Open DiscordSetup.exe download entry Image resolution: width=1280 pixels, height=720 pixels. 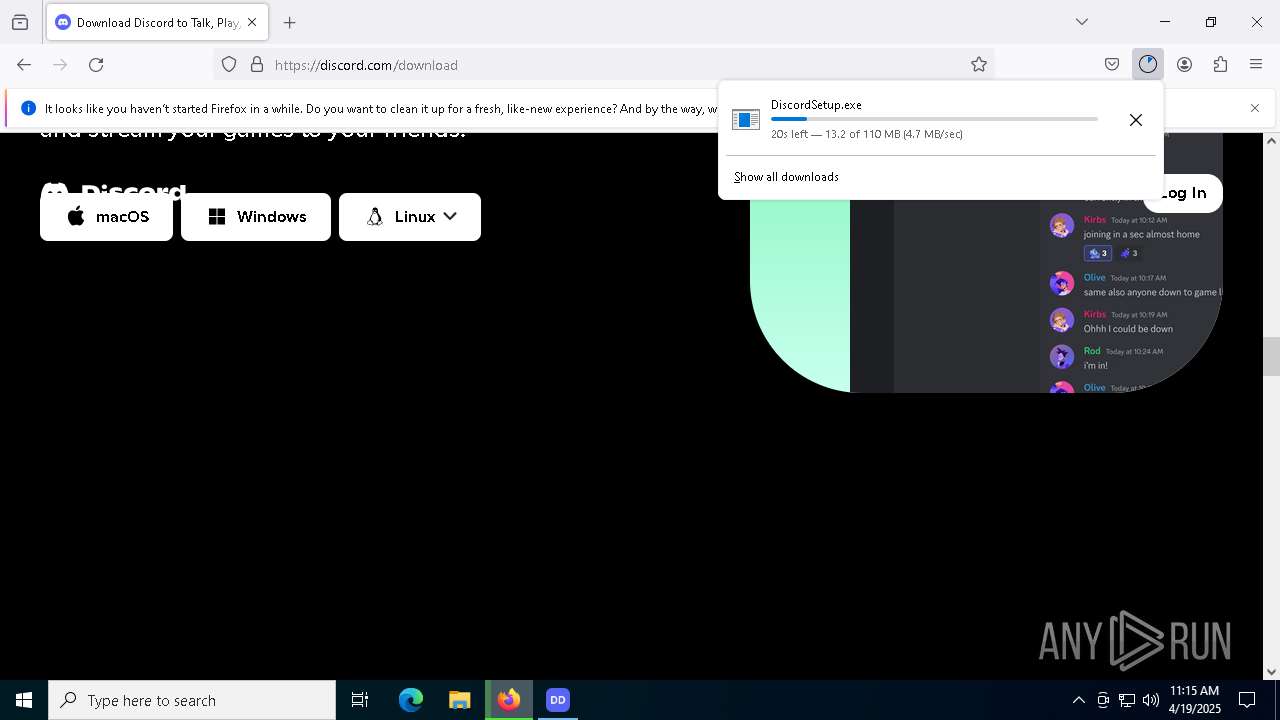(914, 120)
